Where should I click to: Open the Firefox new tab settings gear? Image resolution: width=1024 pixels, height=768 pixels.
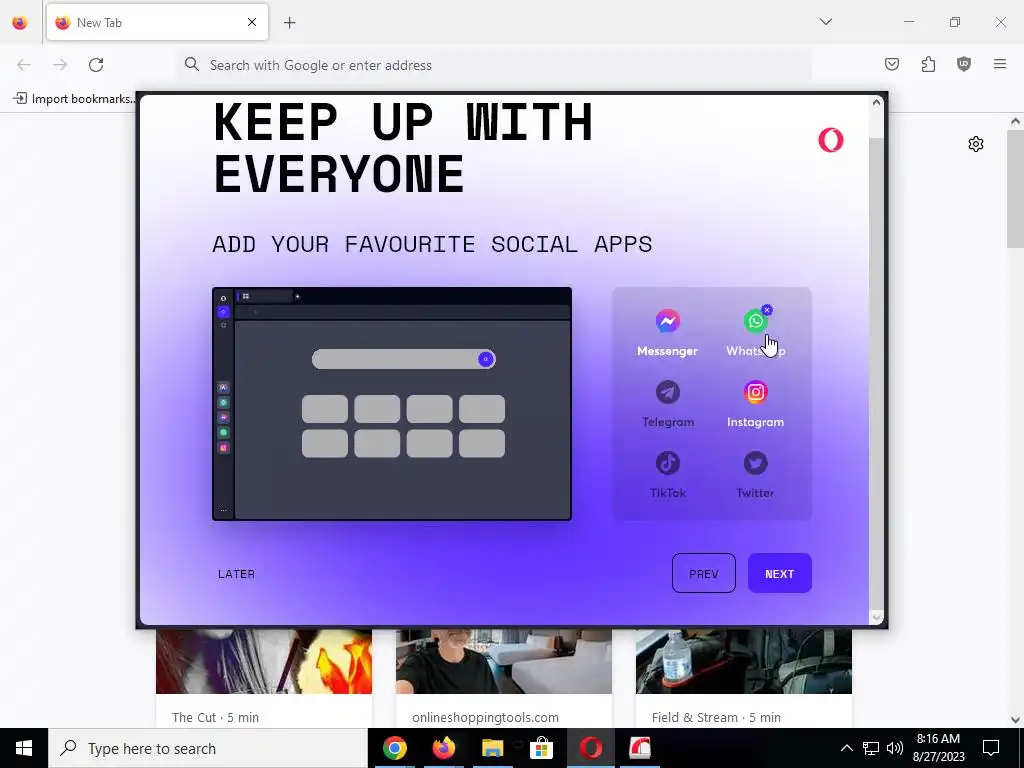[x=976, y=144]
